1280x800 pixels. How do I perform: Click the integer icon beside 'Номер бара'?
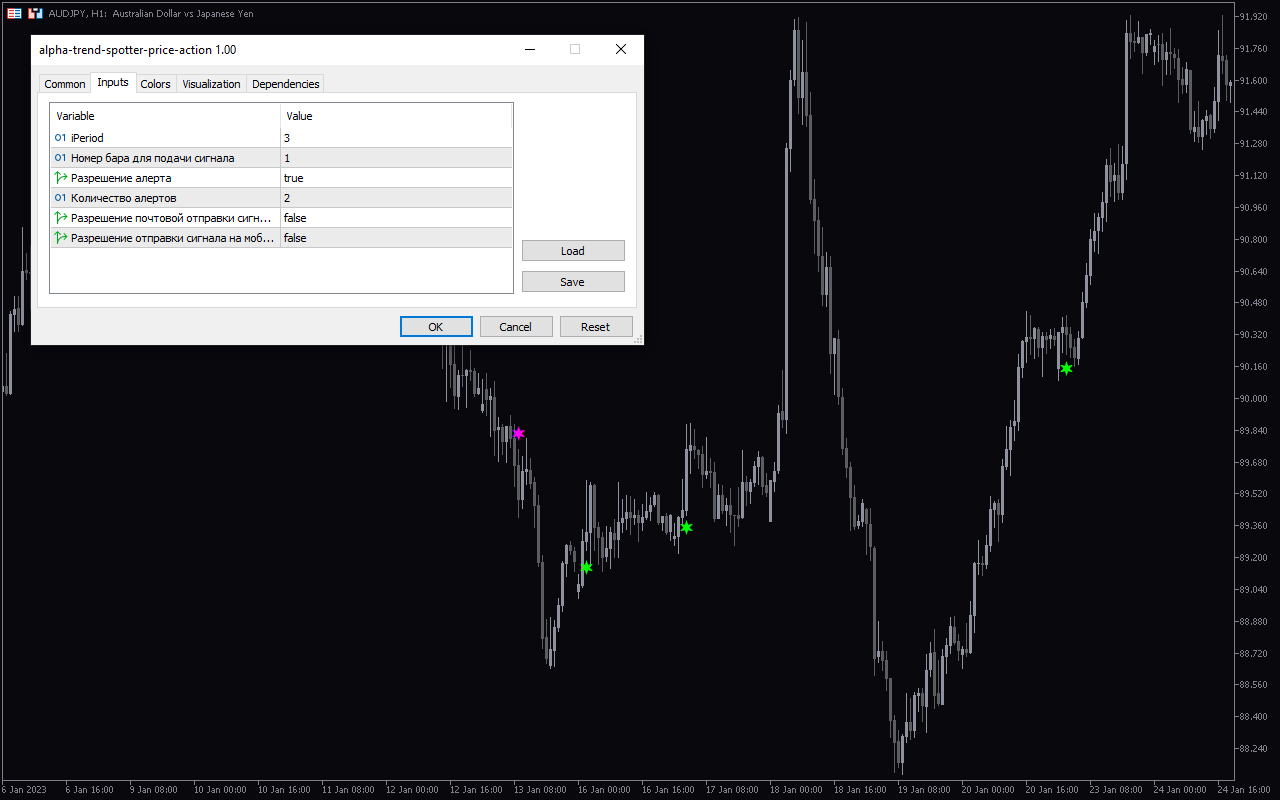click(60, 158)
